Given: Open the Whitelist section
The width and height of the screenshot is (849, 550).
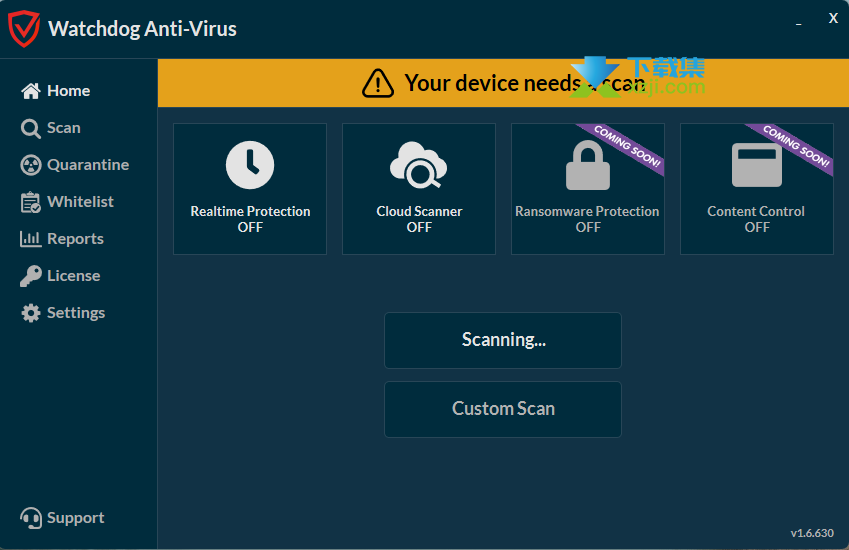Looking at the screenshot, I should coord(80,202).
